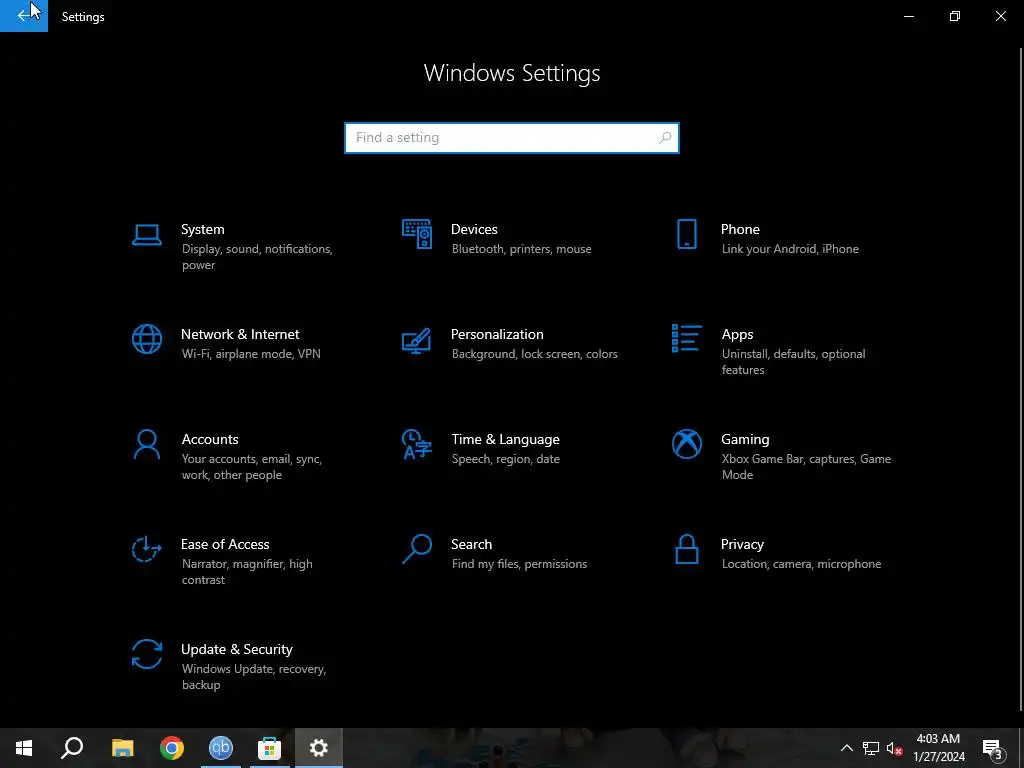Viewport: 1024px width, 768px height.
Task: Open the notification Action Center
Action: click(993, 748)
